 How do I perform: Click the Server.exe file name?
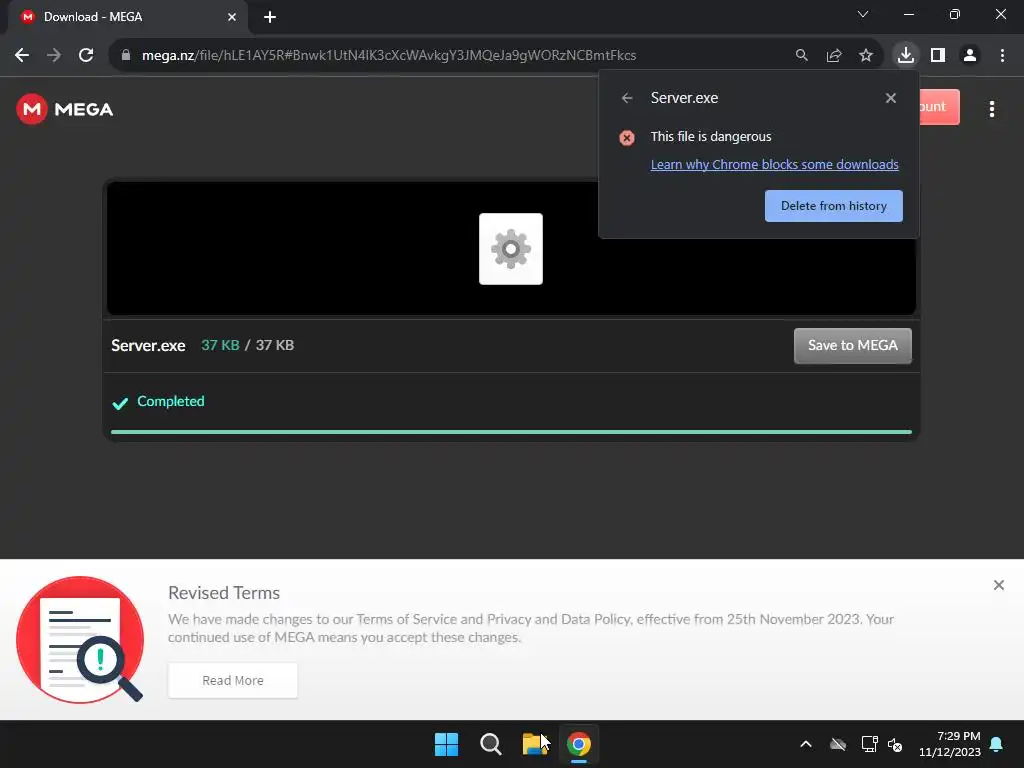148,345
